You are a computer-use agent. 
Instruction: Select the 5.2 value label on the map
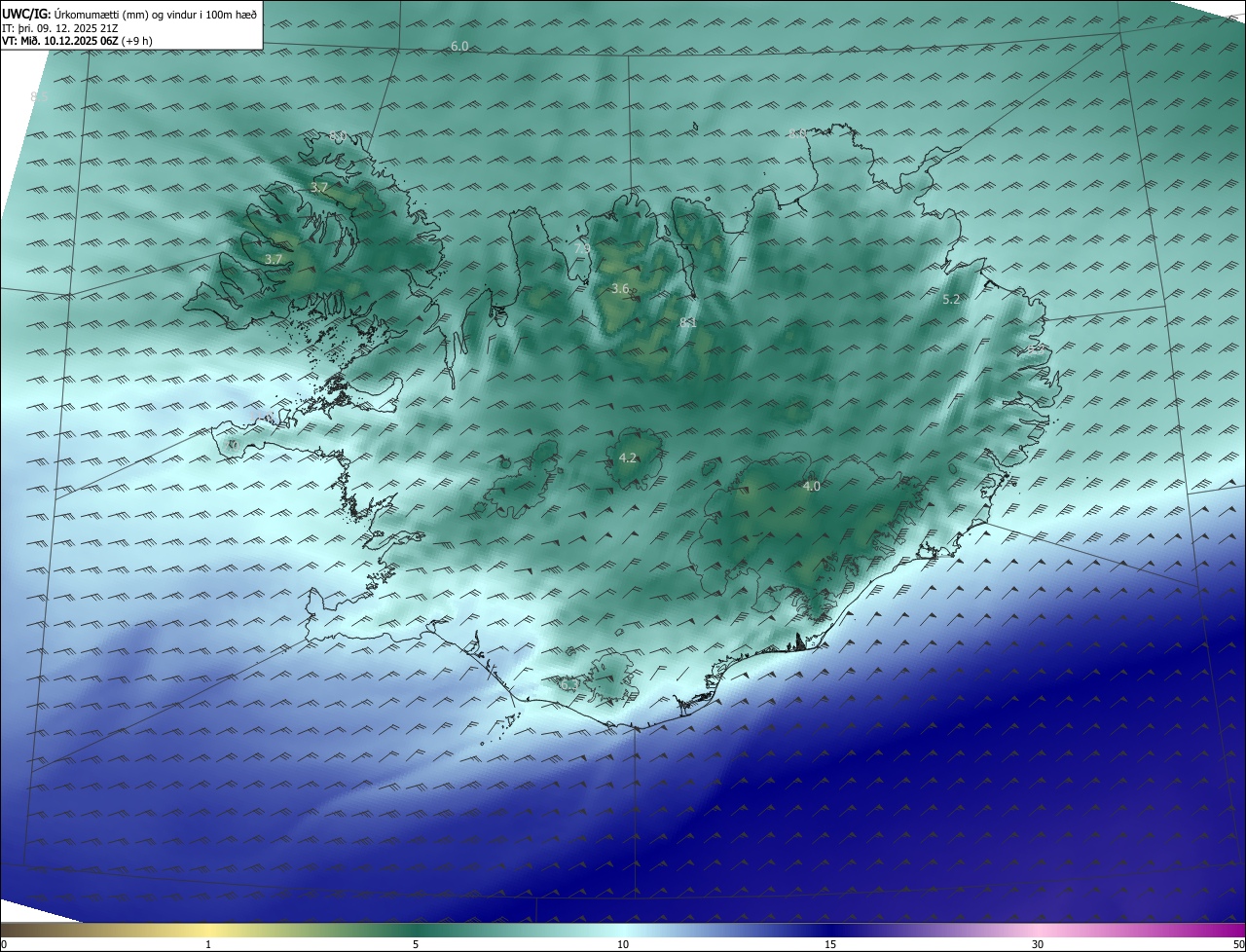(x=952, y=300)
